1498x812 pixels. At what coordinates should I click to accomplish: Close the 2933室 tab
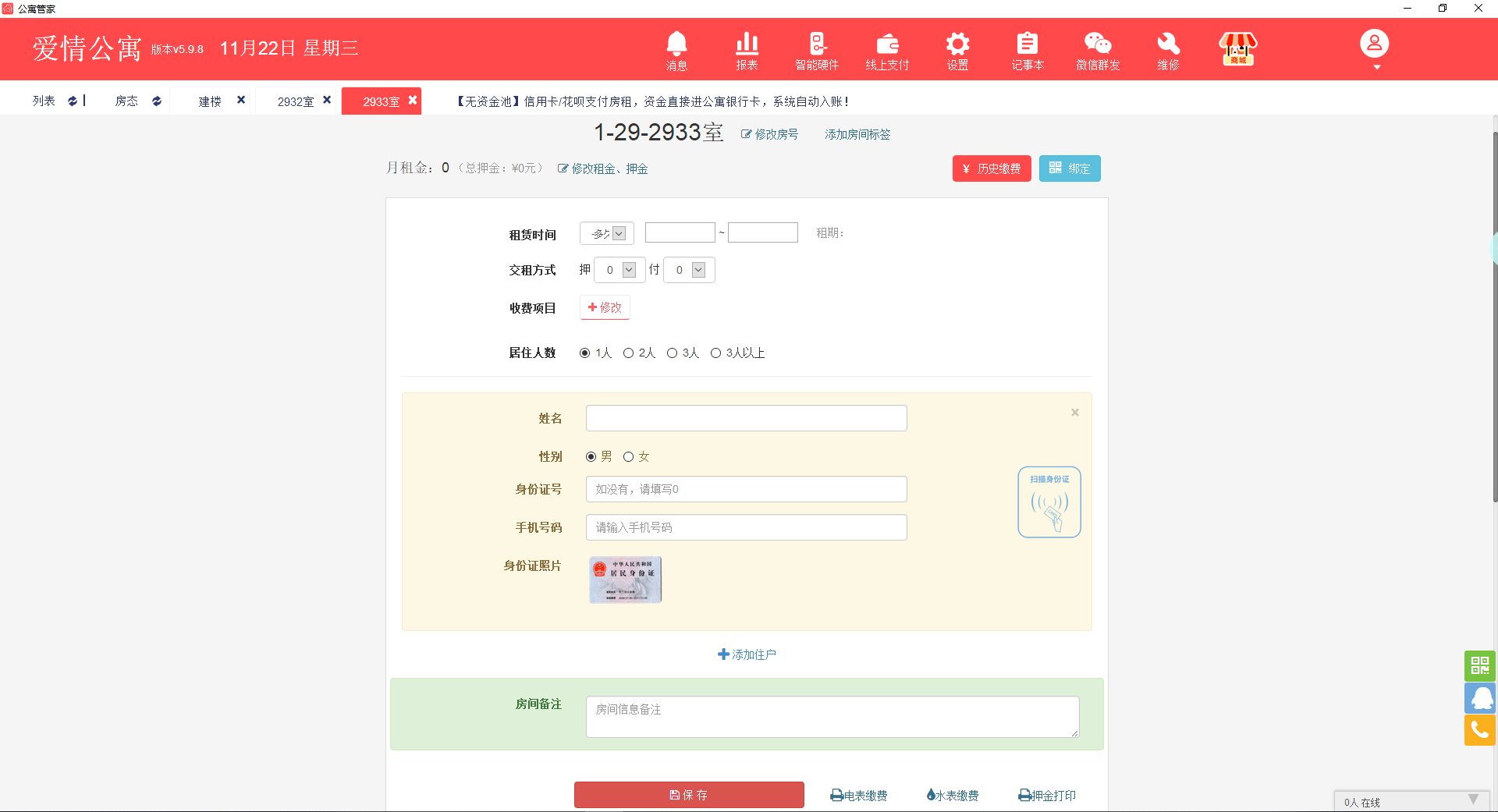413,100
